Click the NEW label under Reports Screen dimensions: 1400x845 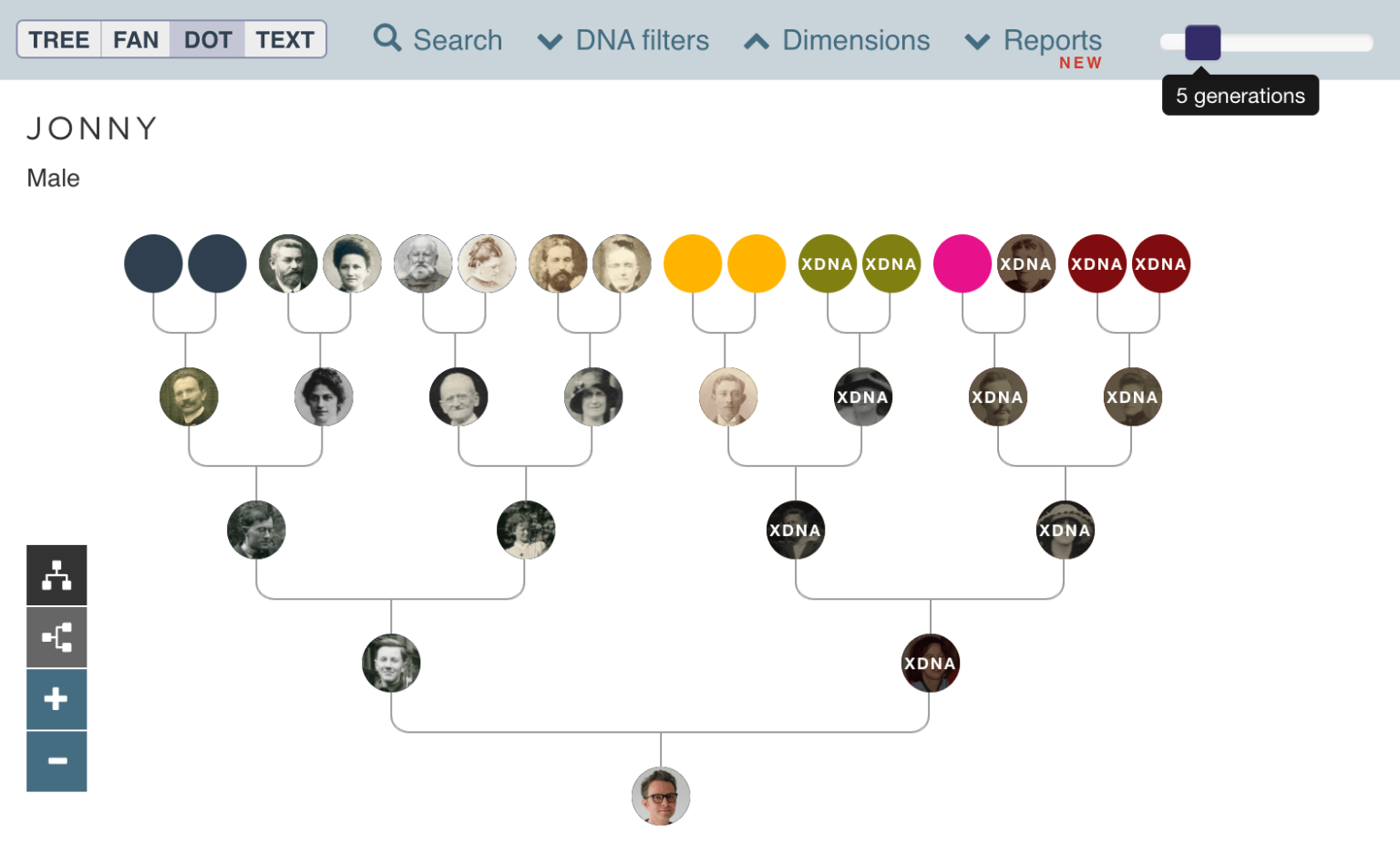coord(1081,63)
